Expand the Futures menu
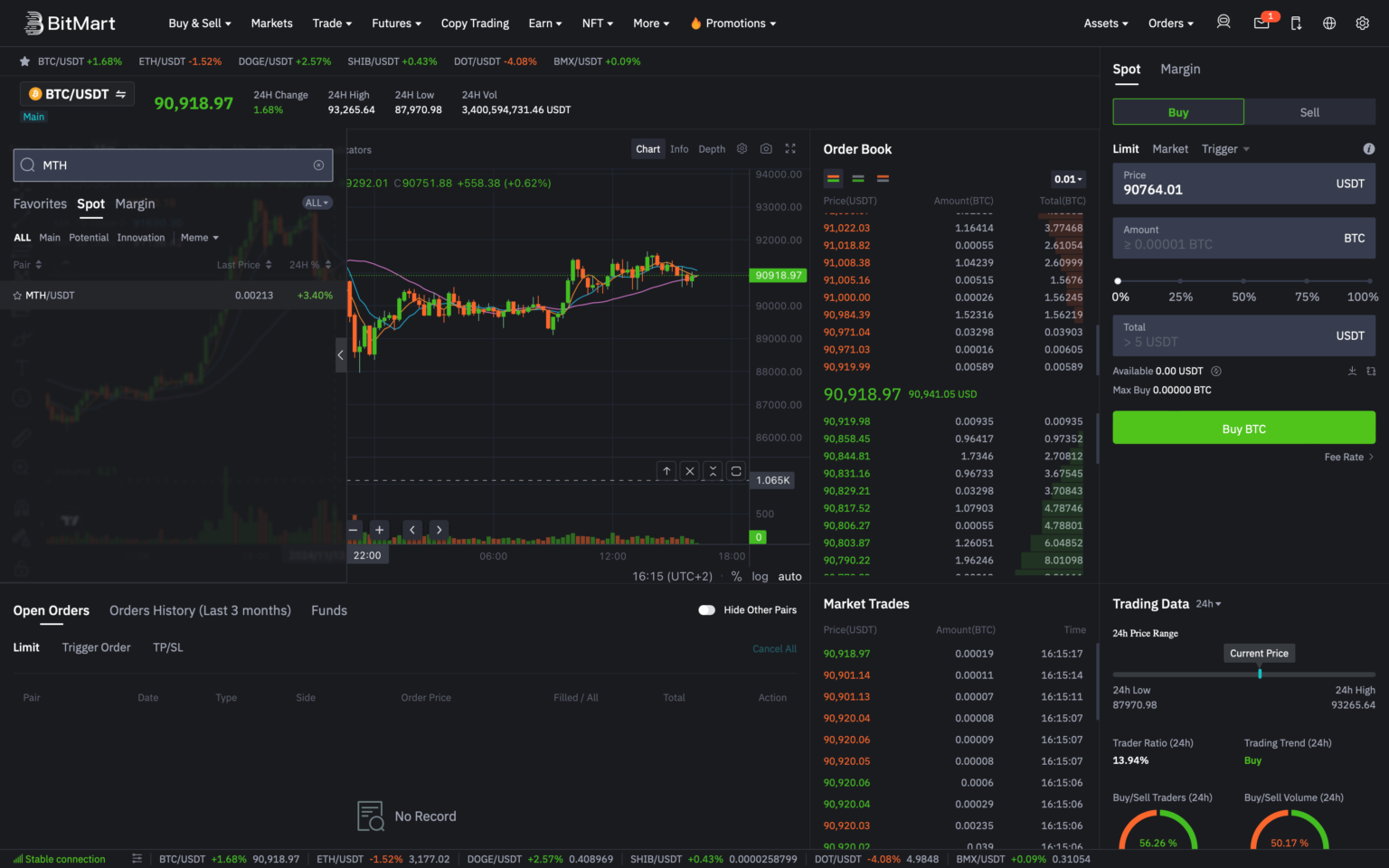 pyautogui.click(x=396, y=24)
